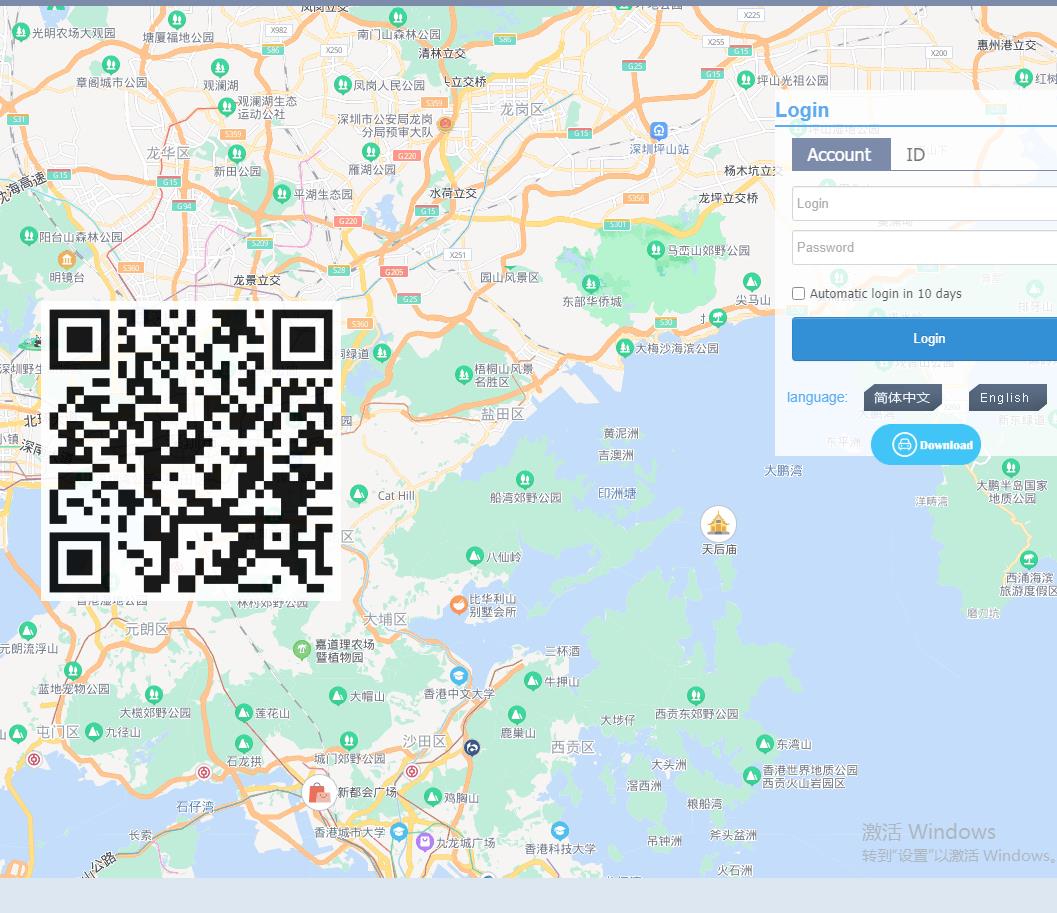Click the 大梅沙海滨公园 park icon

(624, 348)
